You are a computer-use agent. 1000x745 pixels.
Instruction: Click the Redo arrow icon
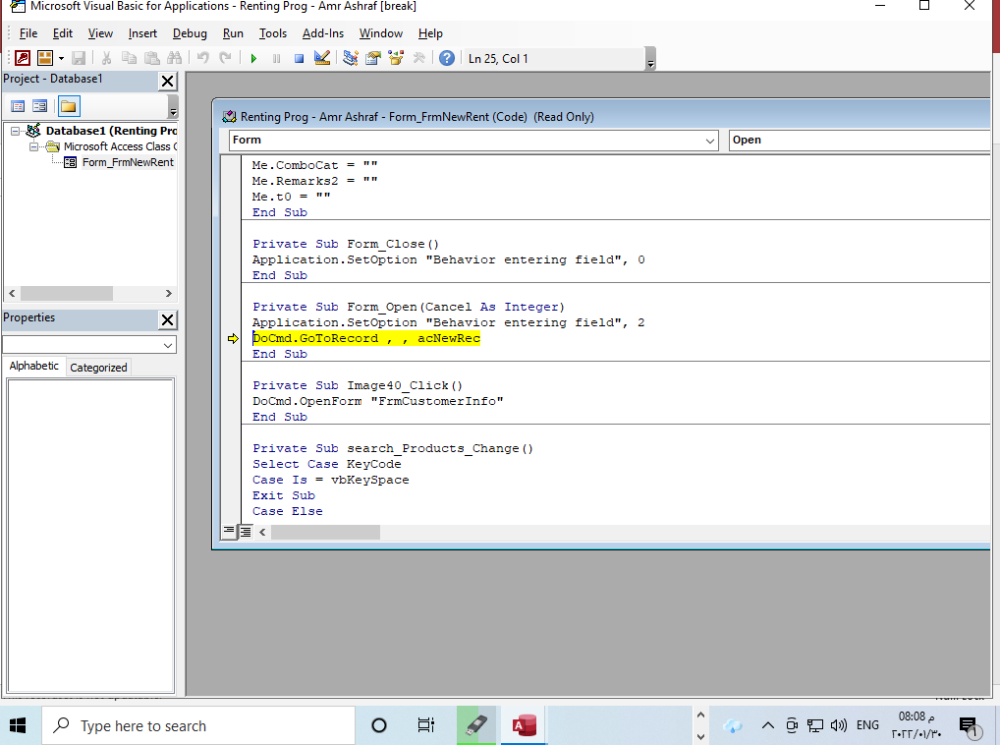pyautogui.click(x=225, y=58)
